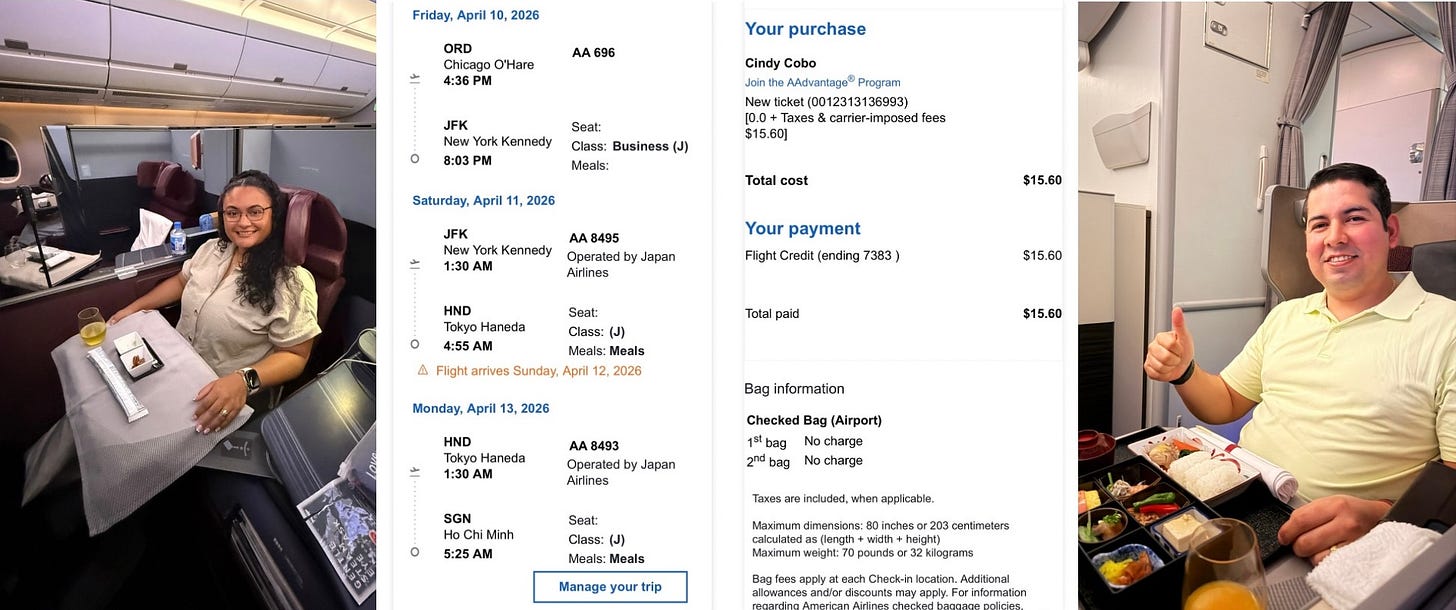
Task: Click flight number AA 8493
Action: pyautogui.click(x=594, y=446)
